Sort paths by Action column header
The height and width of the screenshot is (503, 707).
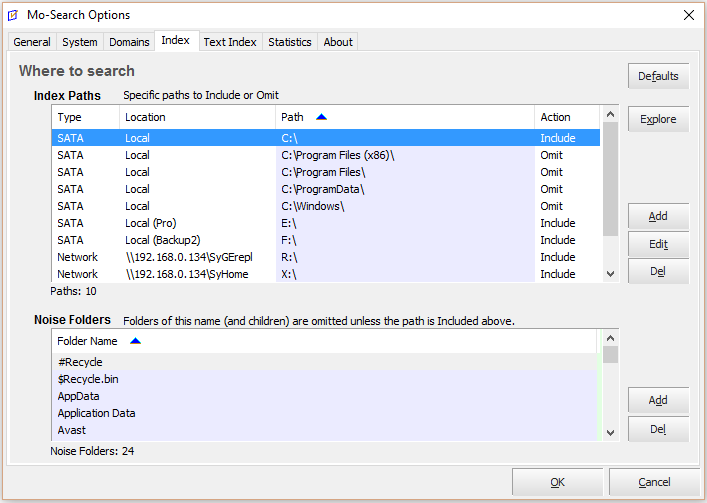pyautogui.click(x=557, y=117)
